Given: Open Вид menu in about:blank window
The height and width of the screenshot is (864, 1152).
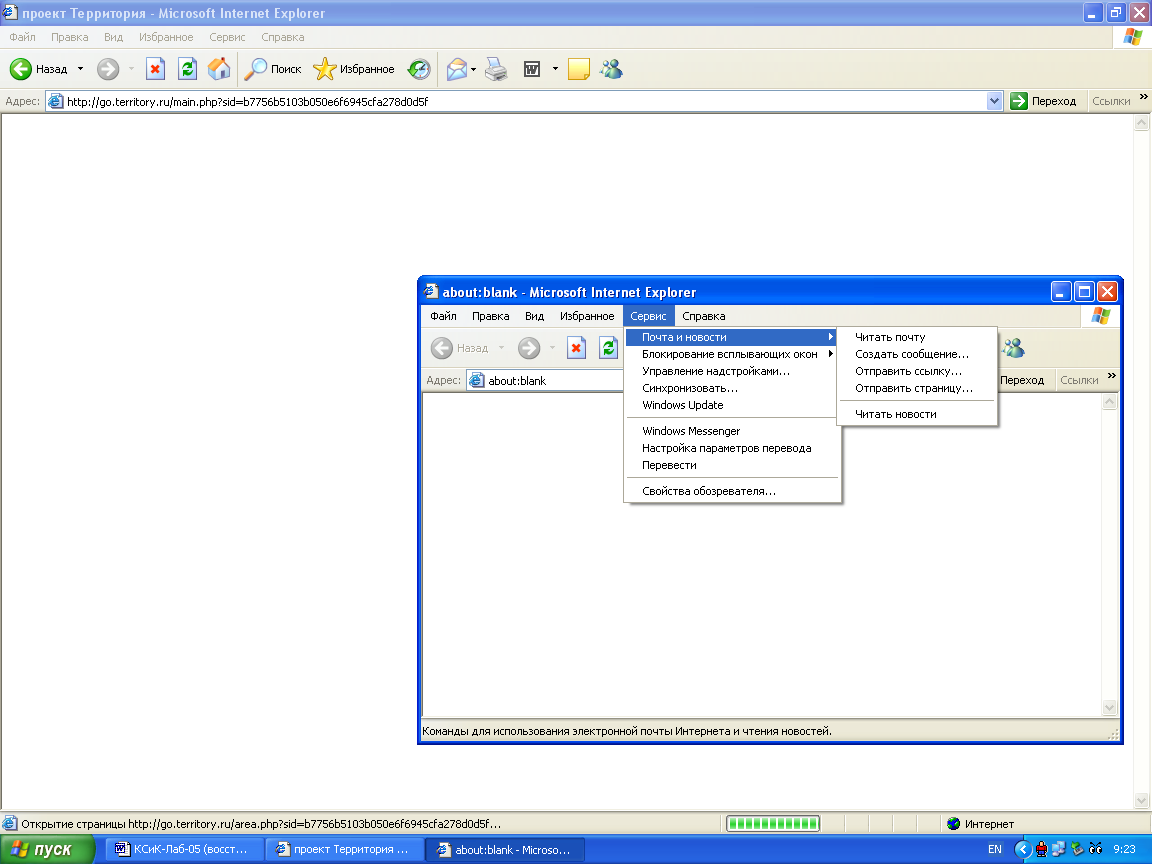Looking at the screenshot, I should (534, 316).
